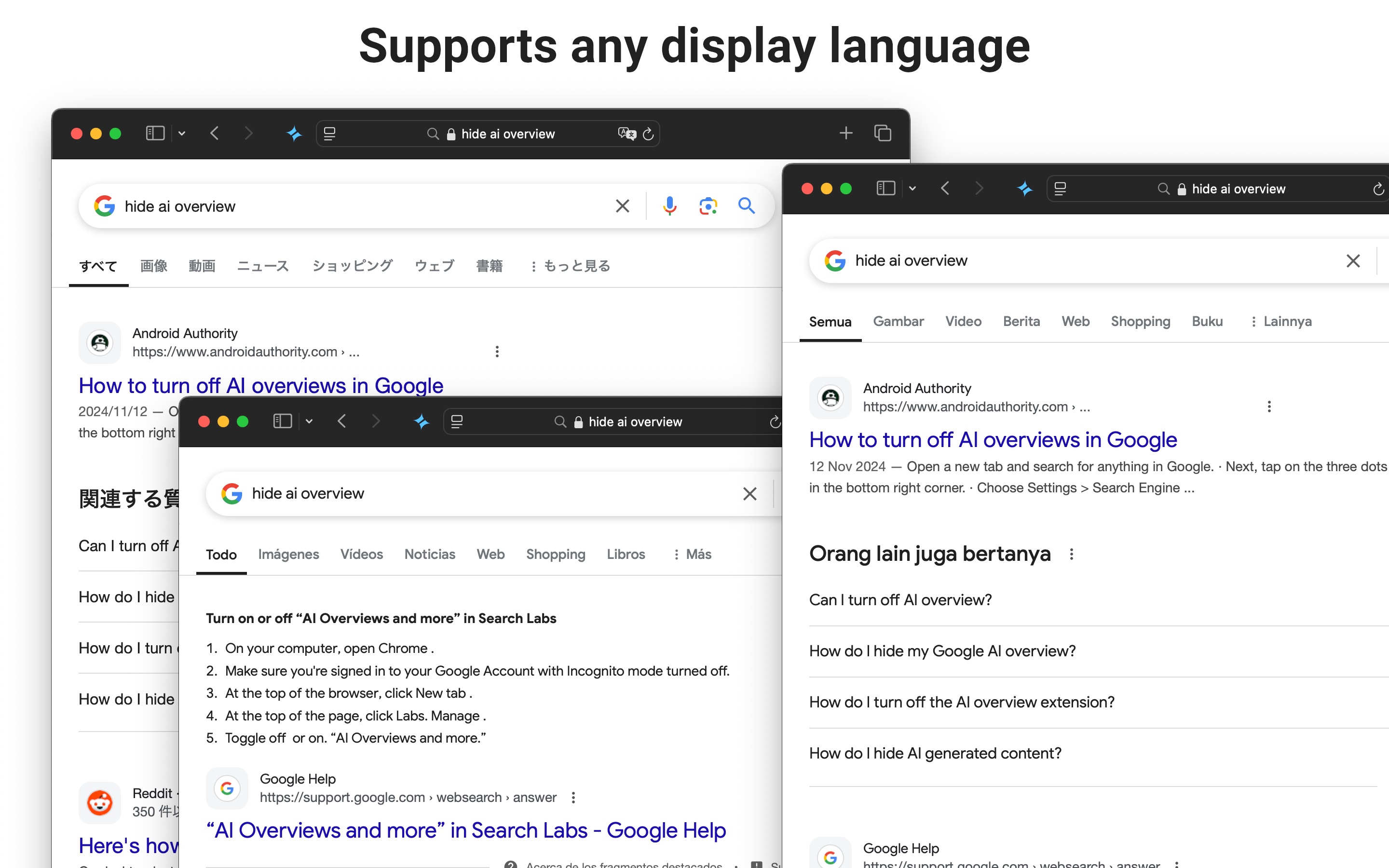
Task: Switch to Noticias tab
Action: click(x=429, y=554)
